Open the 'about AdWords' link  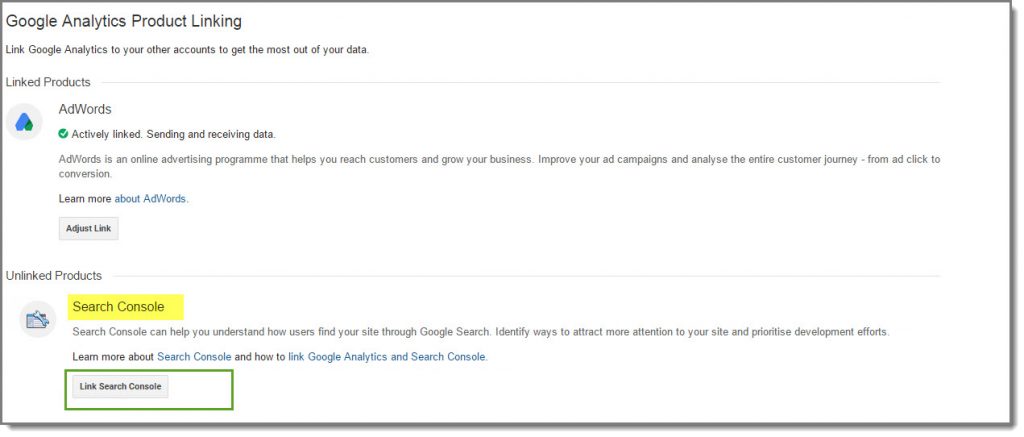[151, 199]
